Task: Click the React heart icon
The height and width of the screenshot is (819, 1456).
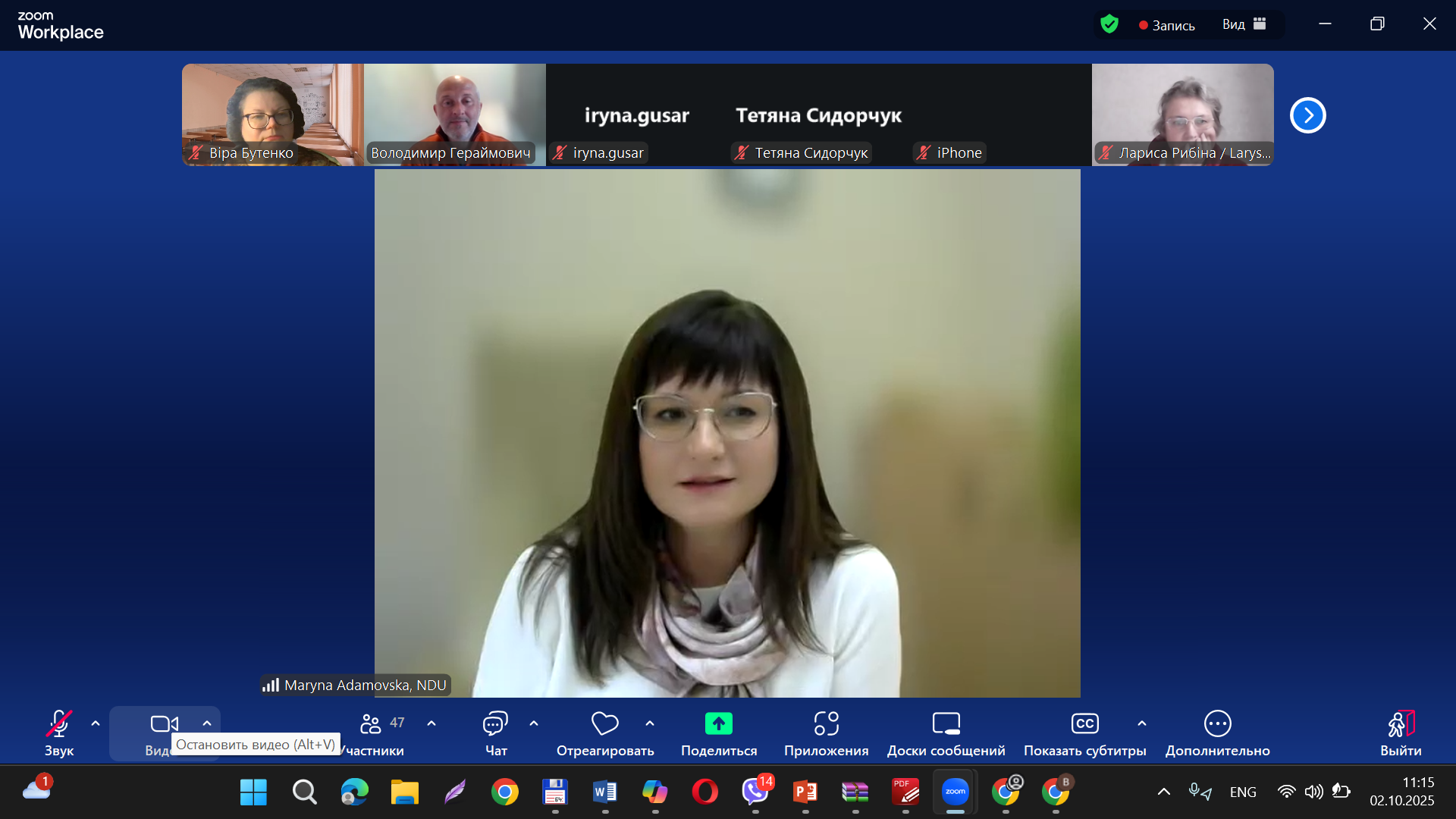Action: click(604, 724)
